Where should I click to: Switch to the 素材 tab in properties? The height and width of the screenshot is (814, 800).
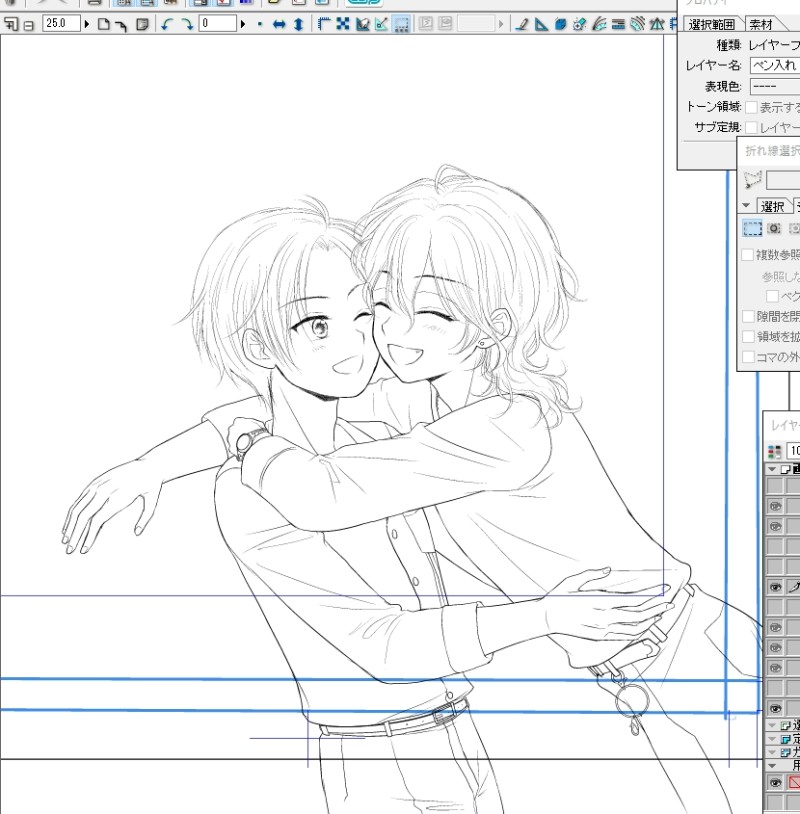(x=764, y=24)
